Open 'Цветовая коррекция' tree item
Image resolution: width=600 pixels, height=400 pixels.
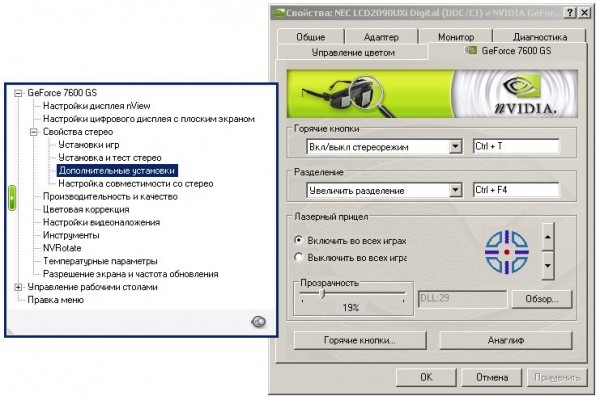86,210
